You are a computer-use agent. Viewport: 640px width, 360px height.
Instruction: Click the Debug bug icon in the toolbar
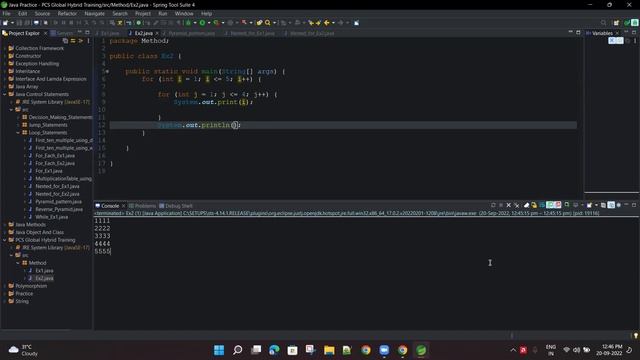pos(188,23)
